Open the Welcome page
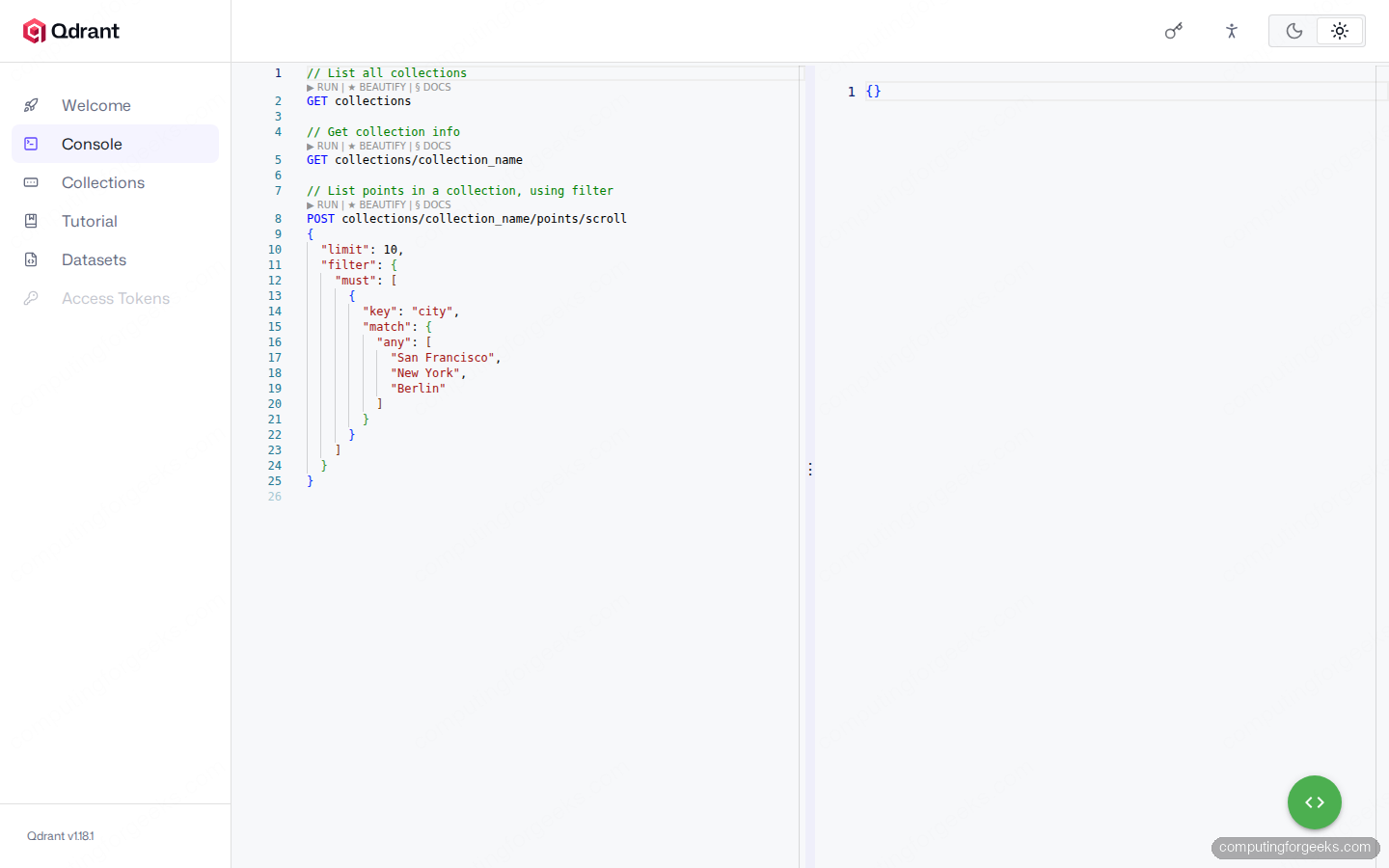 click(x=115, y=105)
